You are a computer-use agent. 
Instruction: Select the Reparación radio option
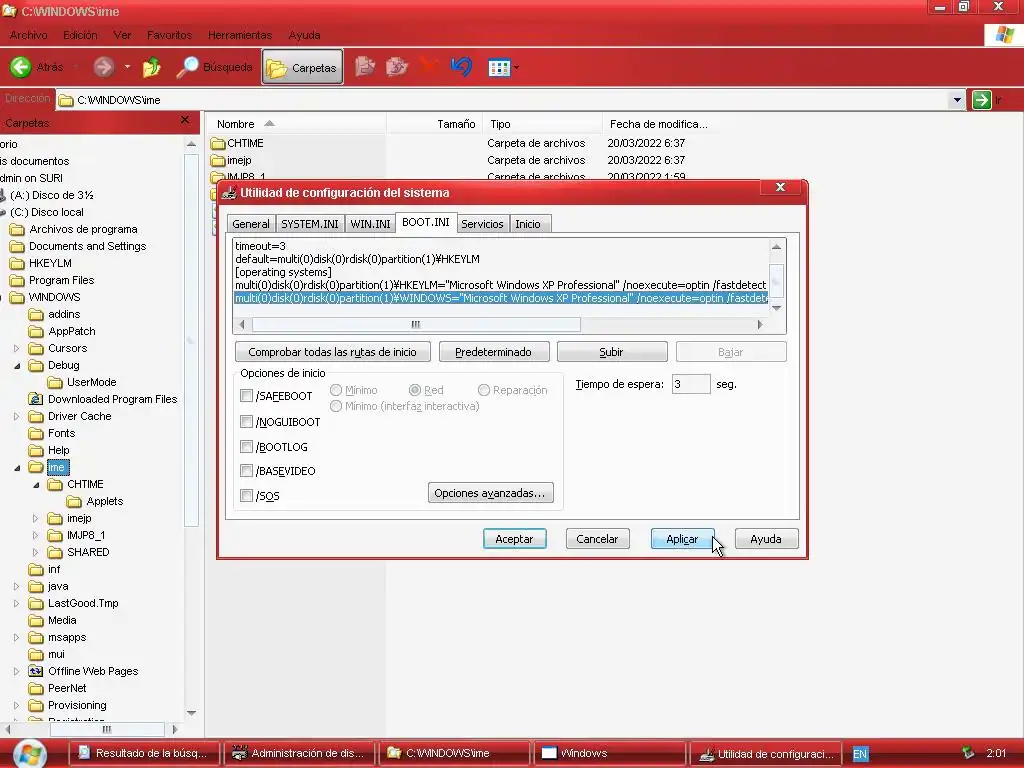point(484,390)
